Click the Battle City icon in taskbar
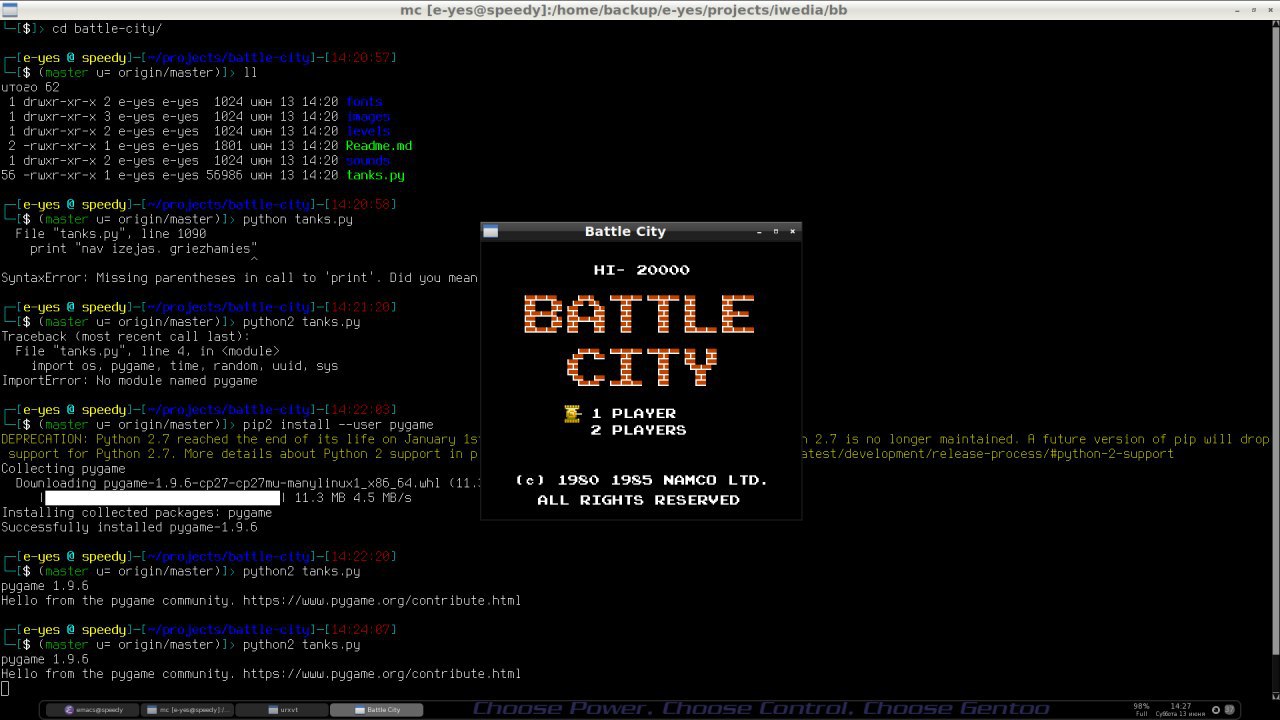 [x=361, y=710]
